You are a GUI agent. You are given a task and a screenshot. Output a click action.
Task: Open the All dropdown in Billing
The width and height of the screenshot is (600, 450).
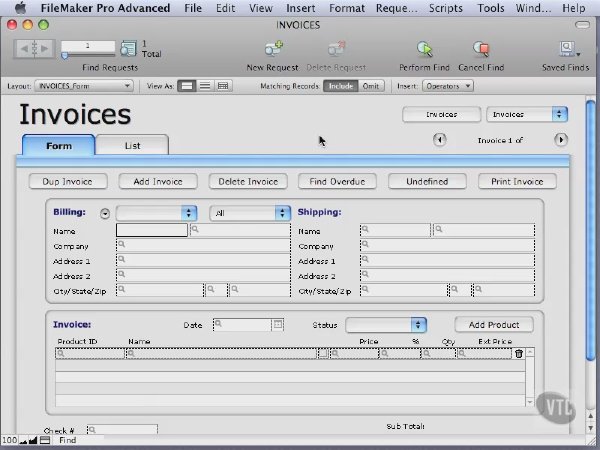coord(250,213)
